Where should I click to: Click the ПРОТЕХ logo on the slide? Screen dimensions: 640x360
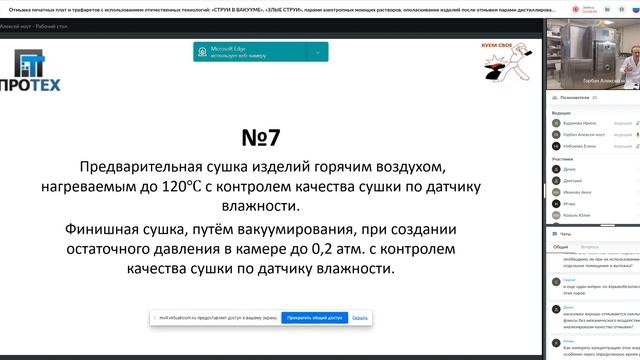(30, 70)
